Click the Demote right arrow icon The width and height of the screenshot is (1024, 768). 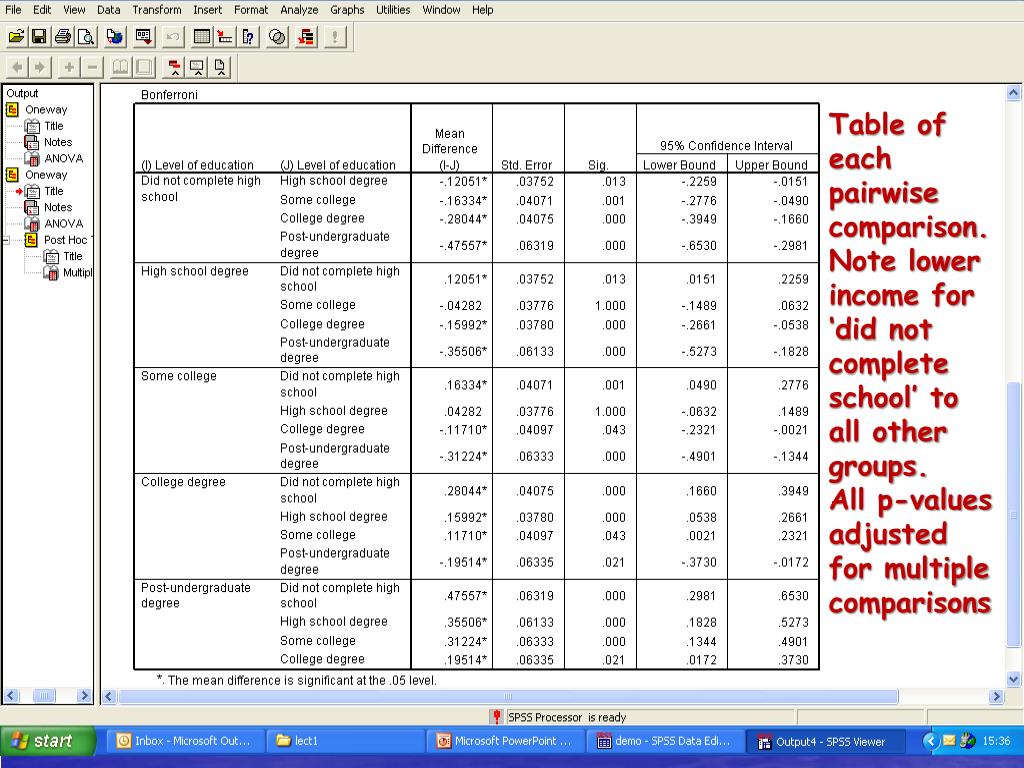(40, 67)
